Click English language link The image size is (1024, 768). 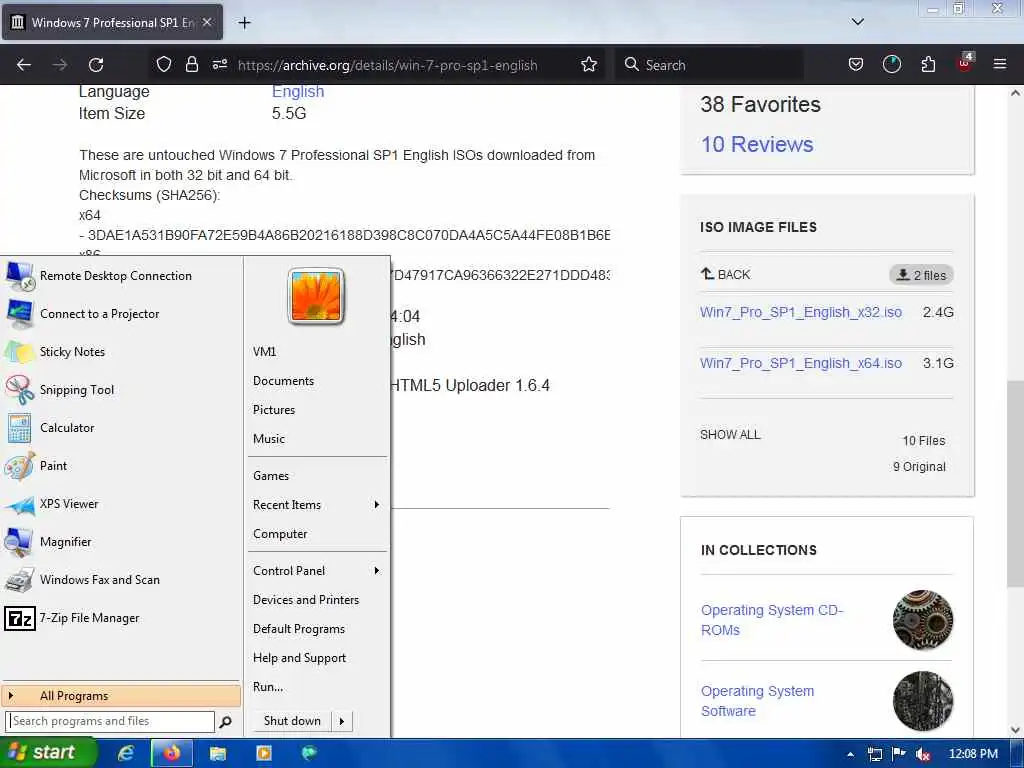pos(298,91)
